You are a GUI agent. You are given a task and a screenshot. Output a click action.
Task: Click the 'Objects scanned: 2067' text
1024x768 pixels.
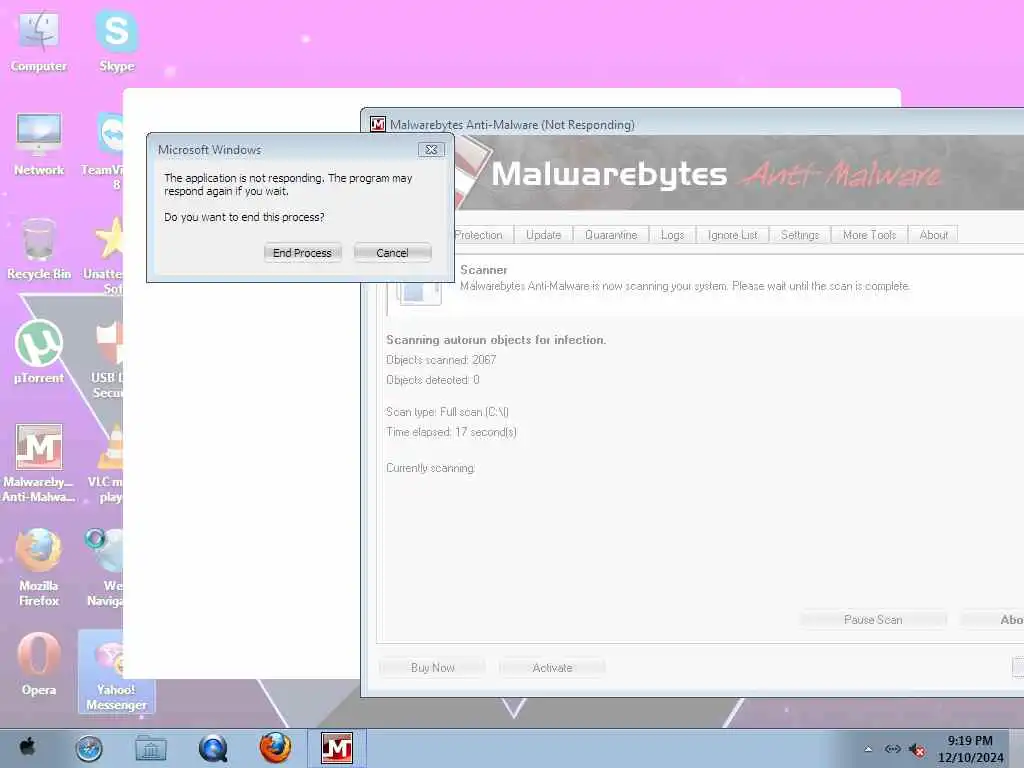pyautogui.click(x=441, y=360)
